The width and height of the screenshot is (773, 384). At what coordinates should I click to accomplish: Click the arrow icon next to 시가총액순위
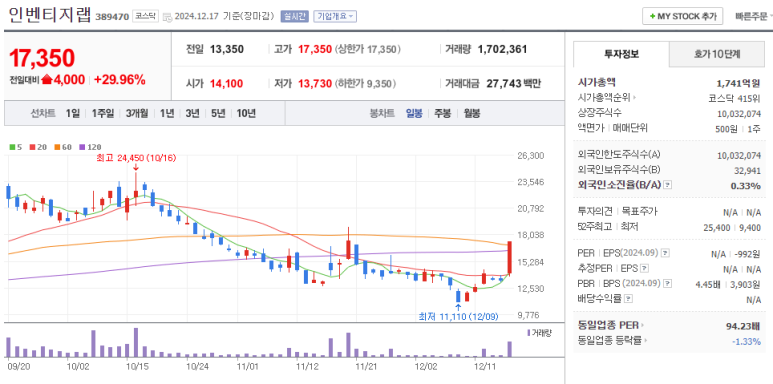(634, 98)
